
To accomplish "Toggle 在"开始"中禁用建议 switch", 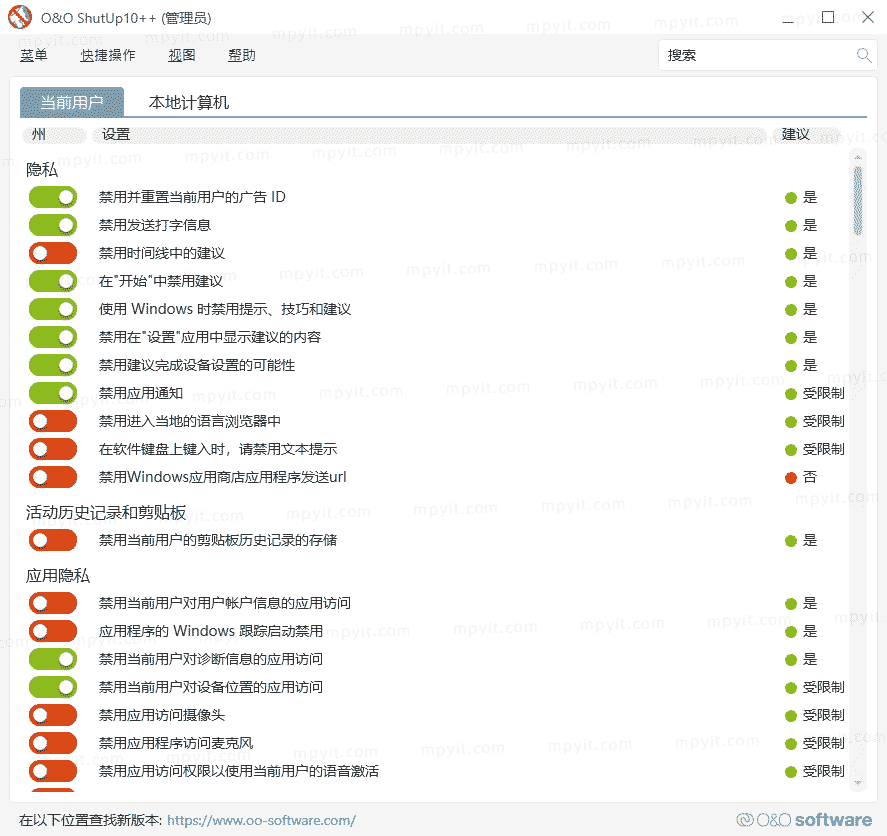I will (53, 281).
